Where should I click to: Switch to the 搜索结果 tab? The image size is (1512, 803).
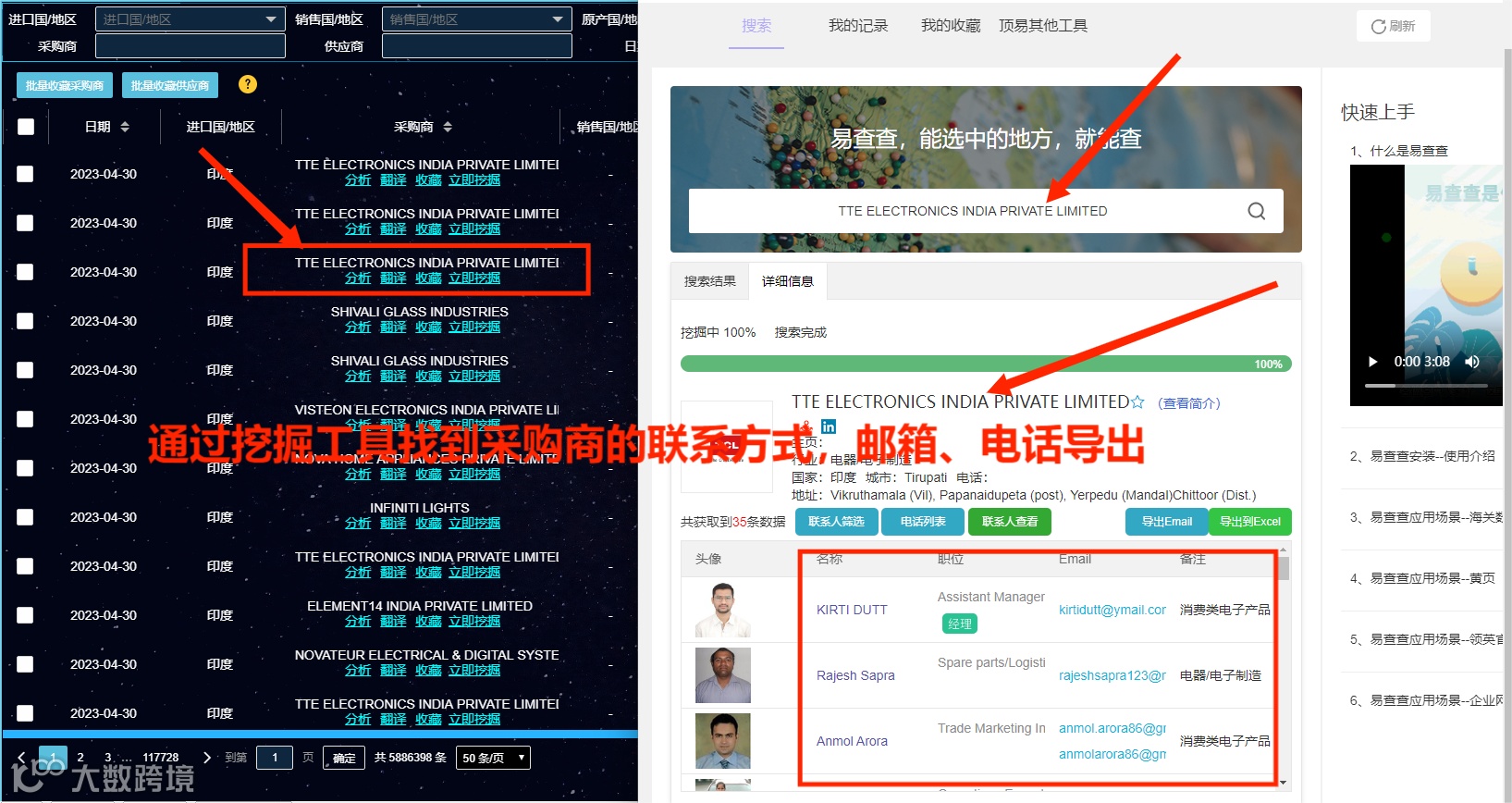tap(710, 281)
